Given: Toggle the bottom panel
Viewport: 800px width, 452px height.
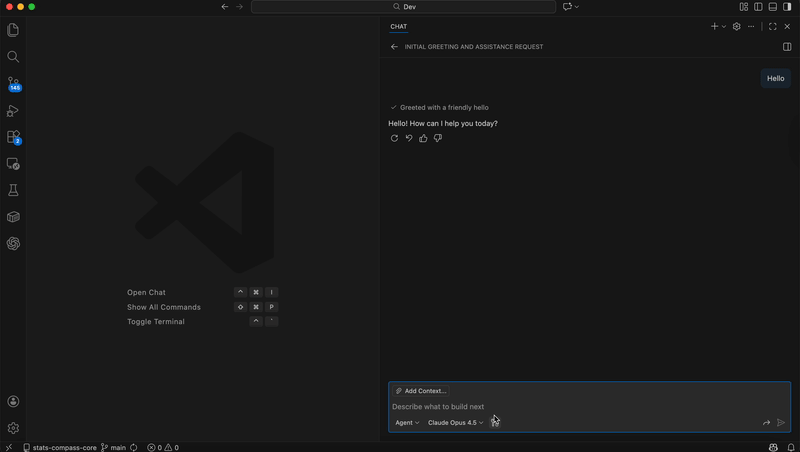Looking at the screenshot, I should [x=772, y=7].
